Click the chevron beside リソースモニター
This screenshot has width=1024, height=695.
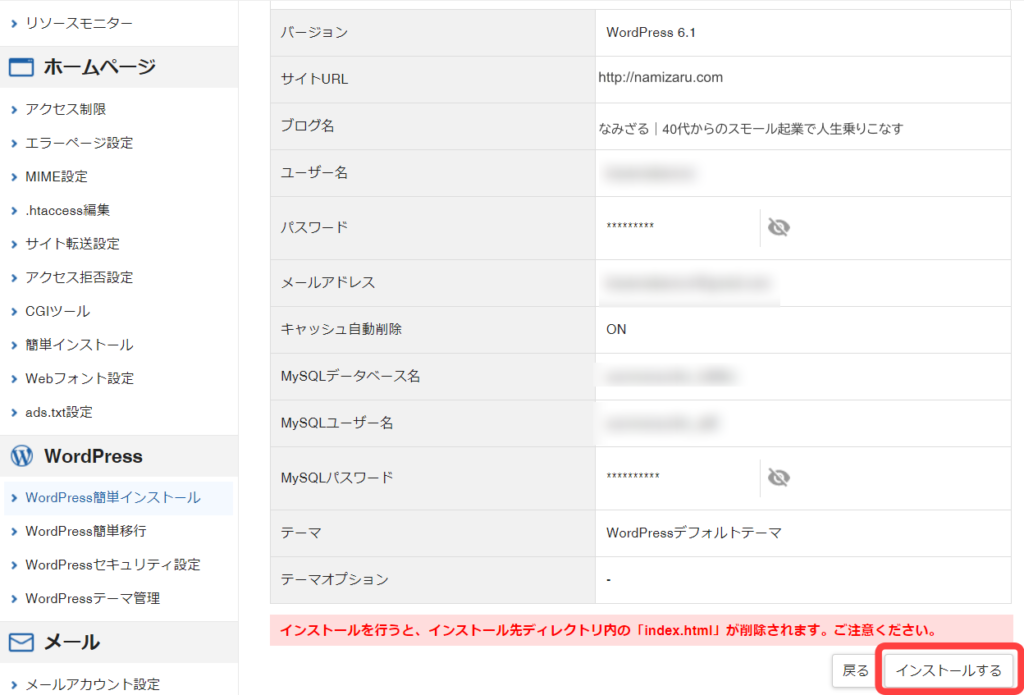click(x=14, y=24)
